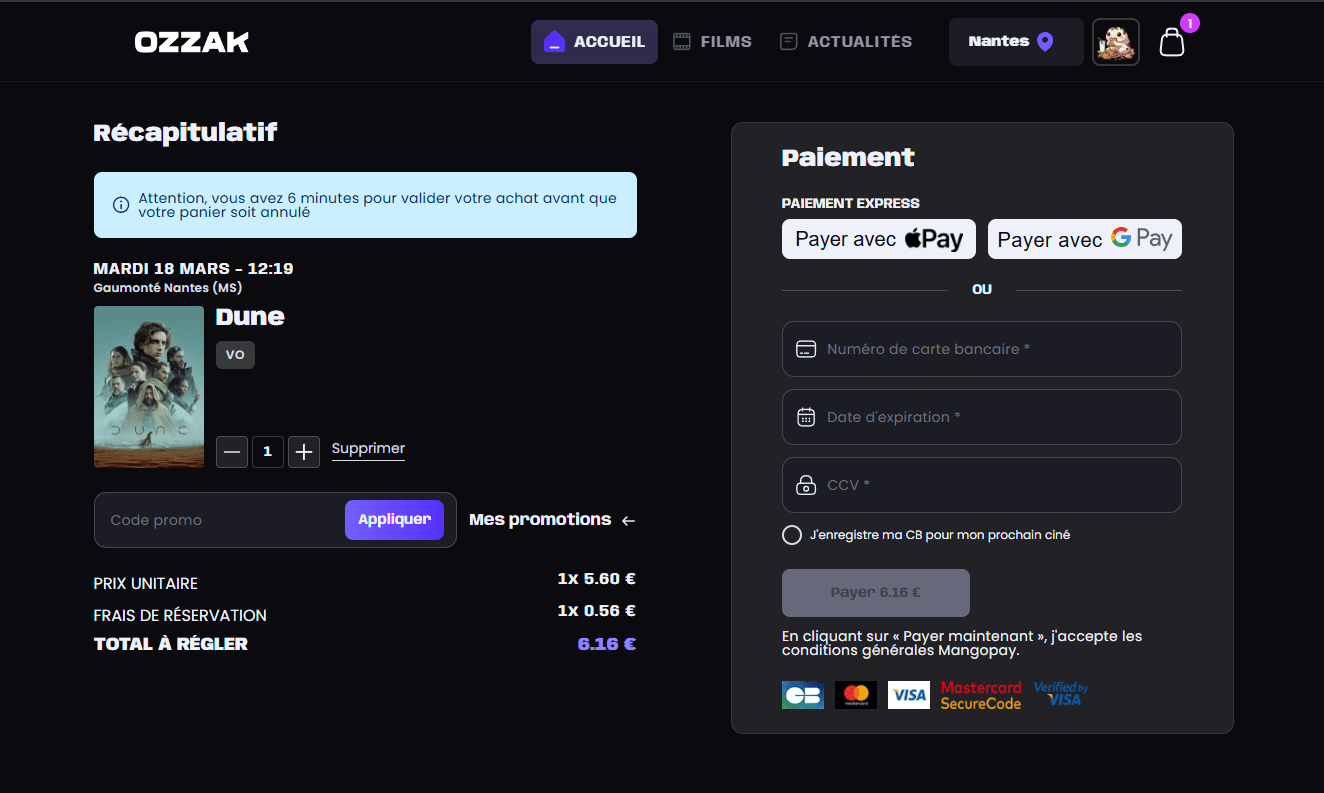Go to the Accueil tab
The height and width of the screenshot is (793, 1324).
(594, 42)
